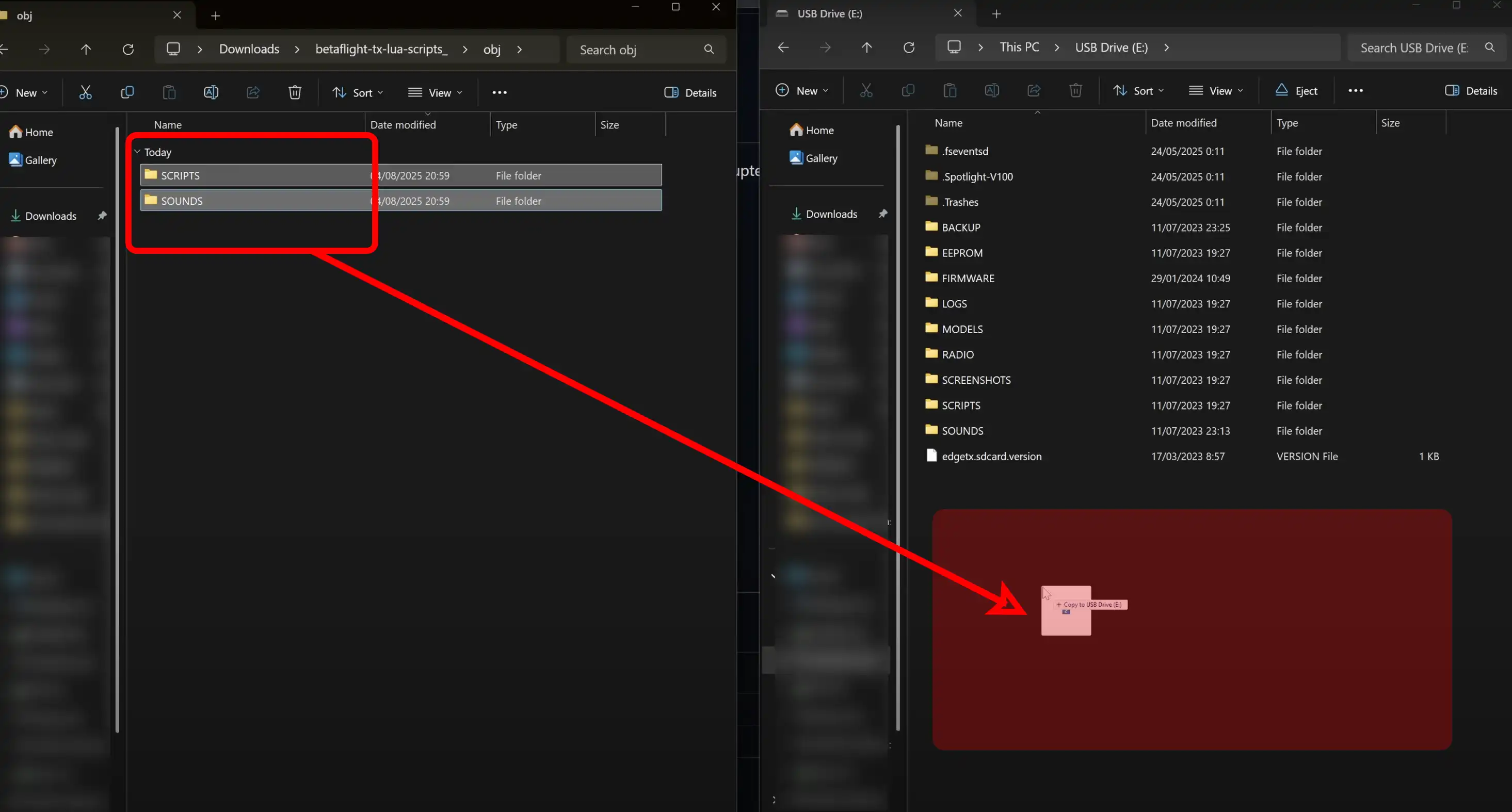Open Sort dropdown in USB Drive window
This screenshot has height=812, width=1512.
point(1138,91)
